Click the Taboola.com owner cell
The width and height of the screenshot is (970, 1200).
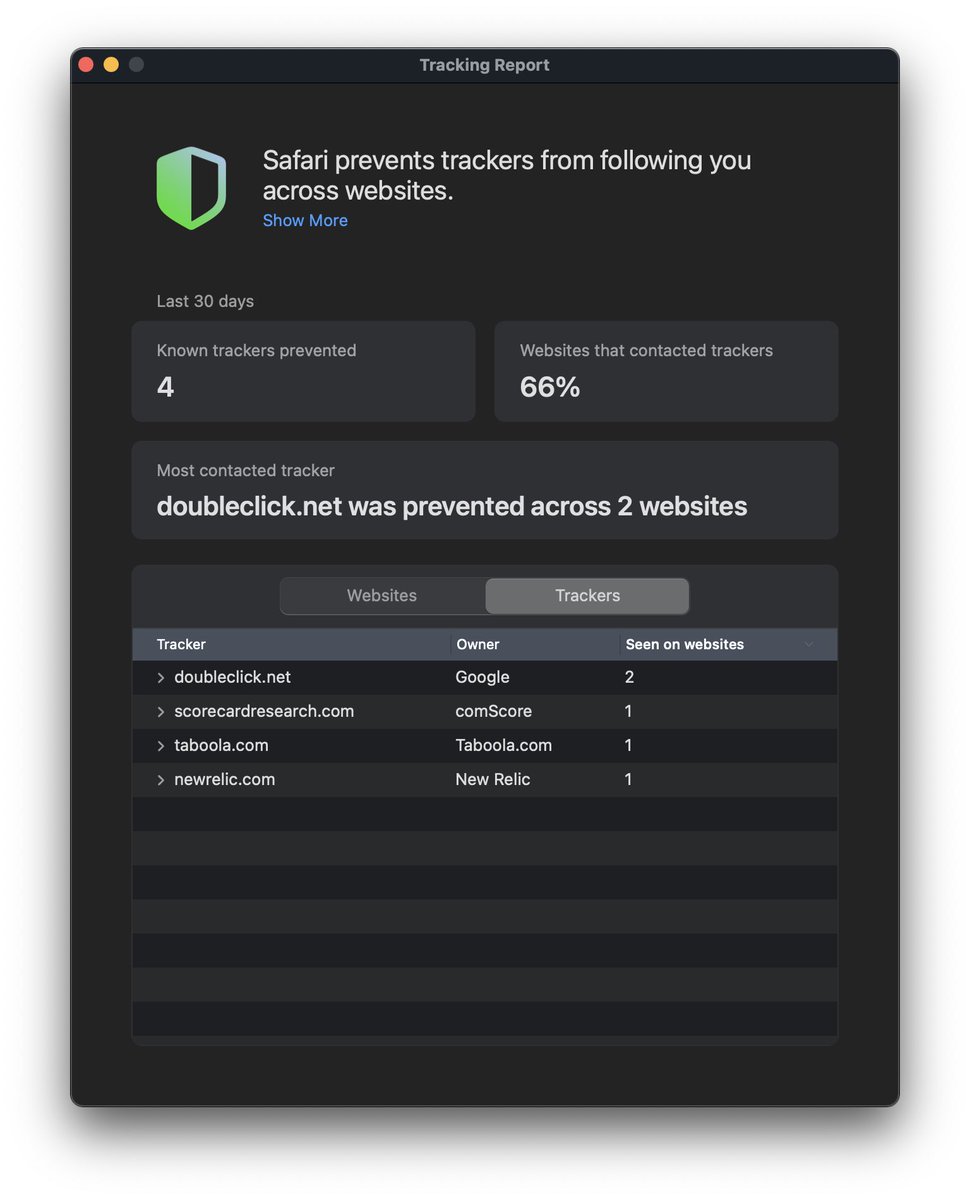click(503, 746)
